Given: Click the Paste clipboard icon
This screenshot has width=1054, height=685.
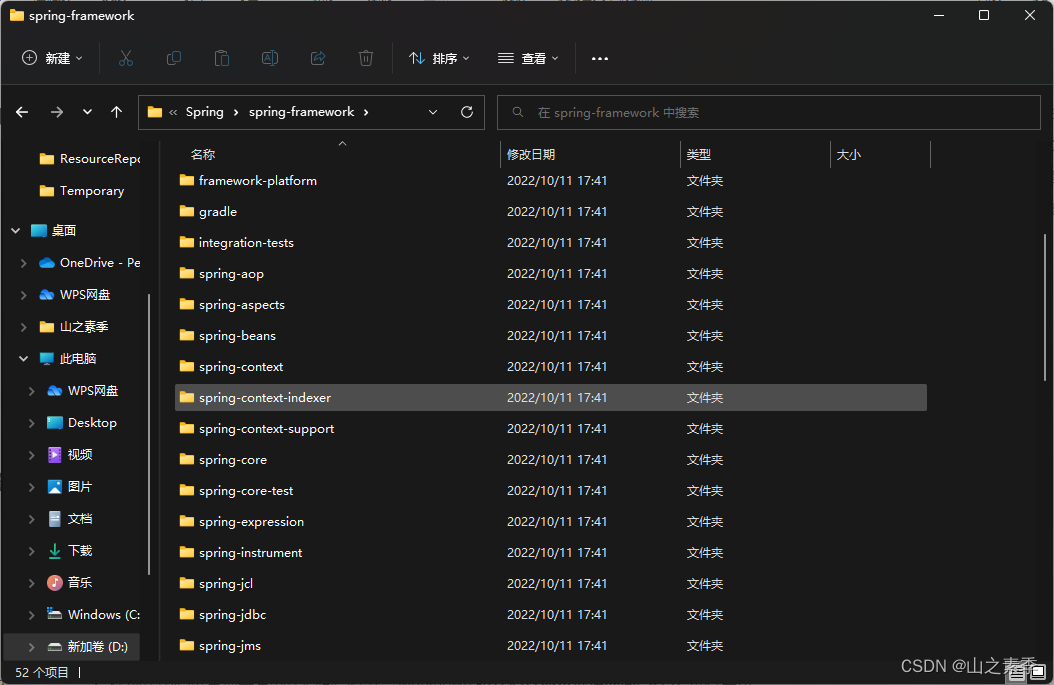Looking at the screenshot, I should click(x=222, y=58).
